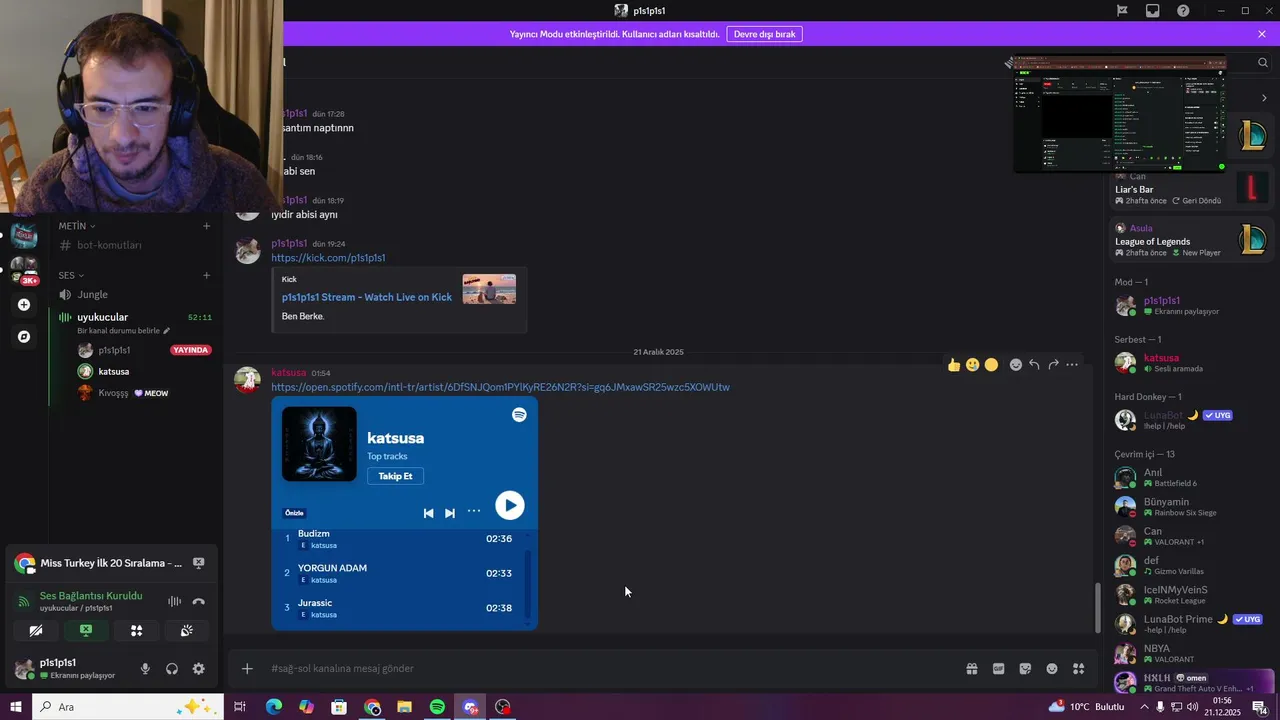Open discover servers compass icon
The height and width of the screenshot is (720, 1280).
point(24,337)
